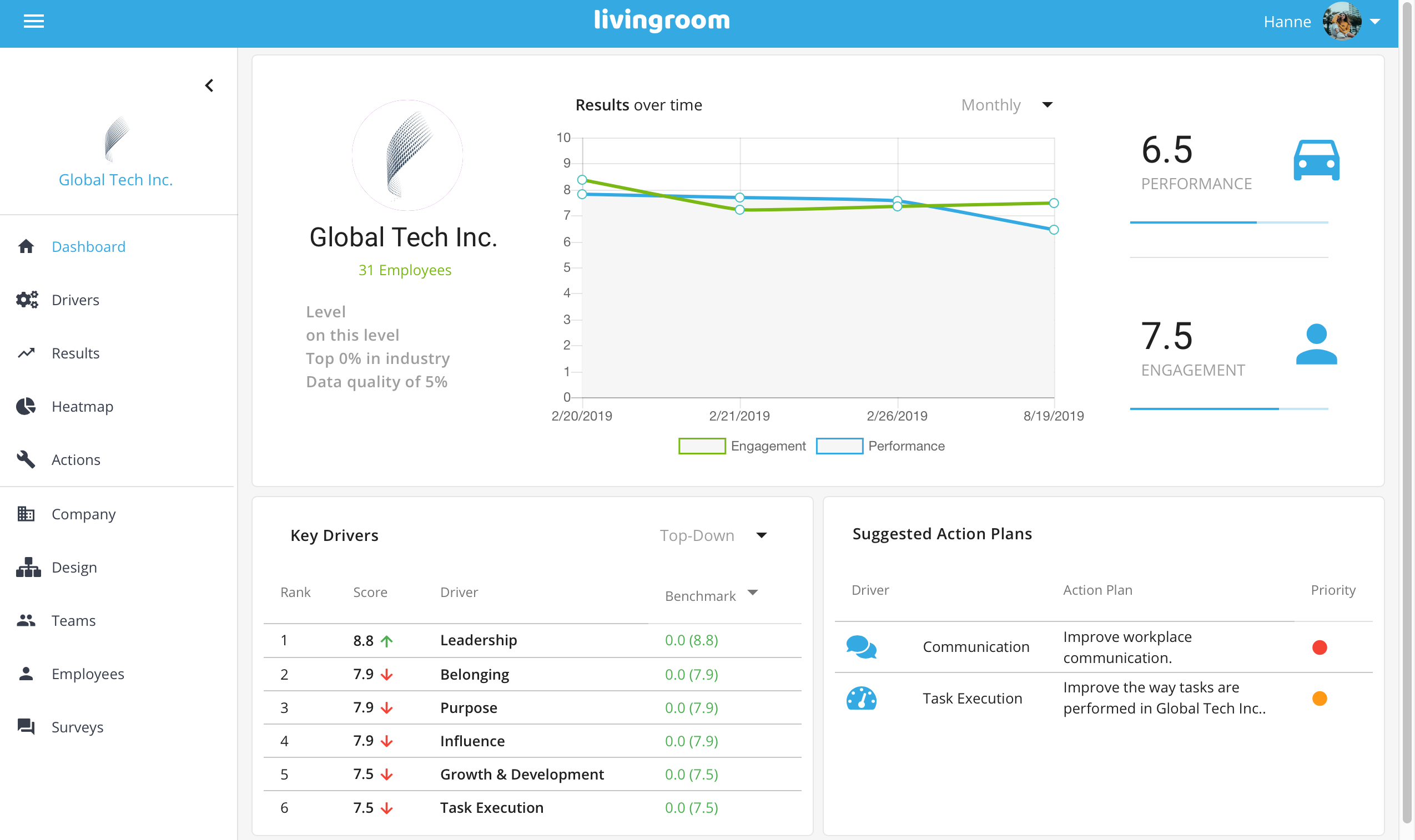Click the Communication chat bubbles icon
The image size is (1415, 840).
coord(860,646)
